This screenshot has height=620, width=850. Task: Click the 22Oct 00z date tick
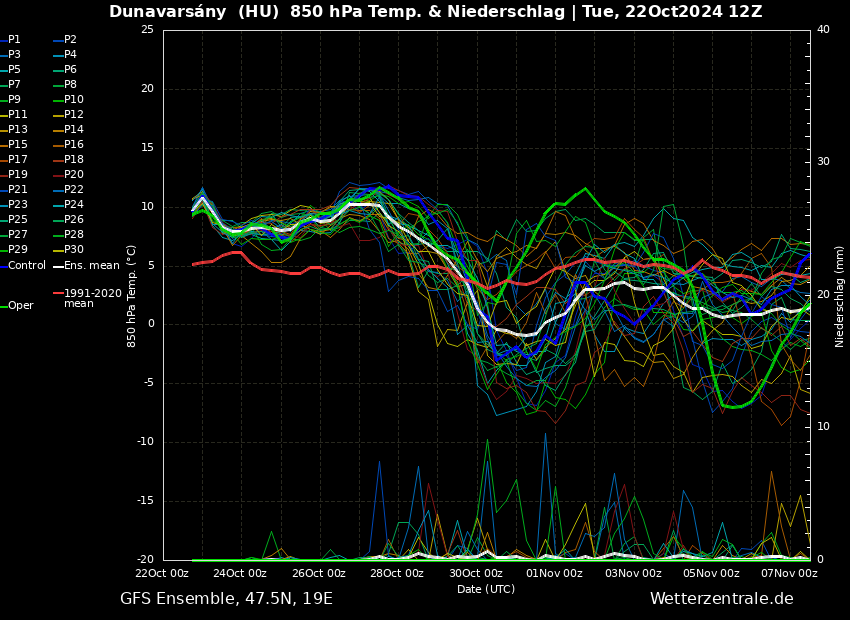point(162,574)
